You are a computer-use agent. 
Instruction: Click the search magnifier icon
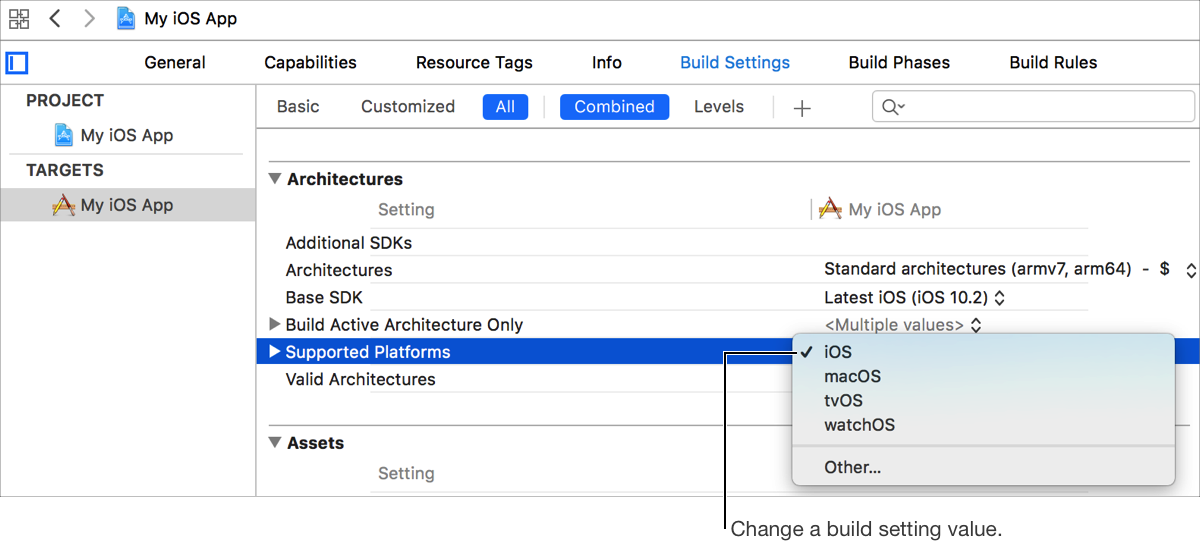tap(892, 107)
